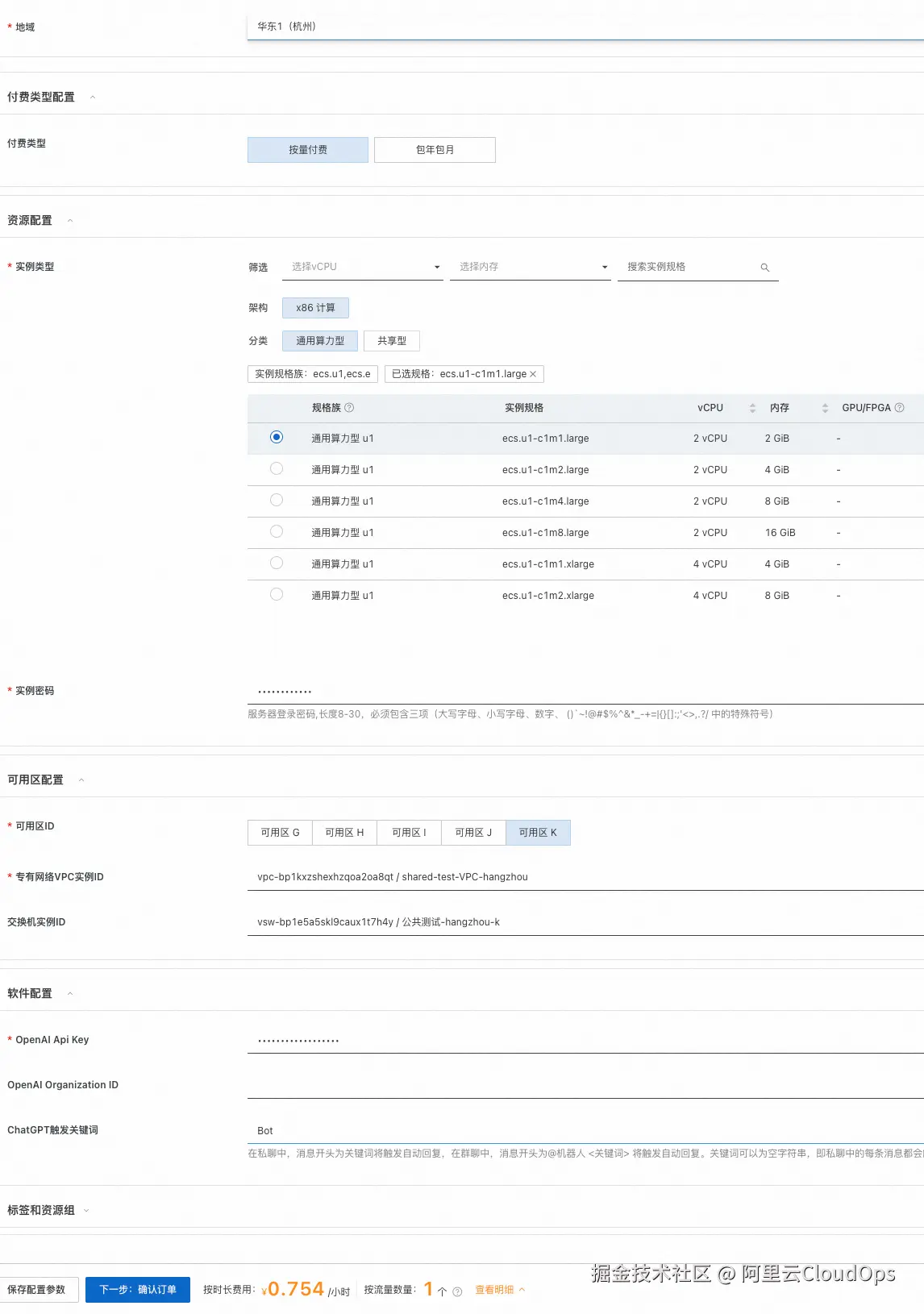Open the 交换机实例ID selector
The width and height of the screenshot is (924, 1314).
(585, 922)
